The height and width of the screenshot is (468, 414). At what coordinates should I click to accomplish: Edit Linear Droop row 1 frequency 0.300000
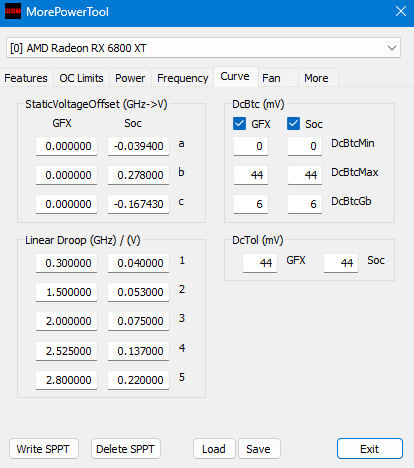(x=66, y=263)
